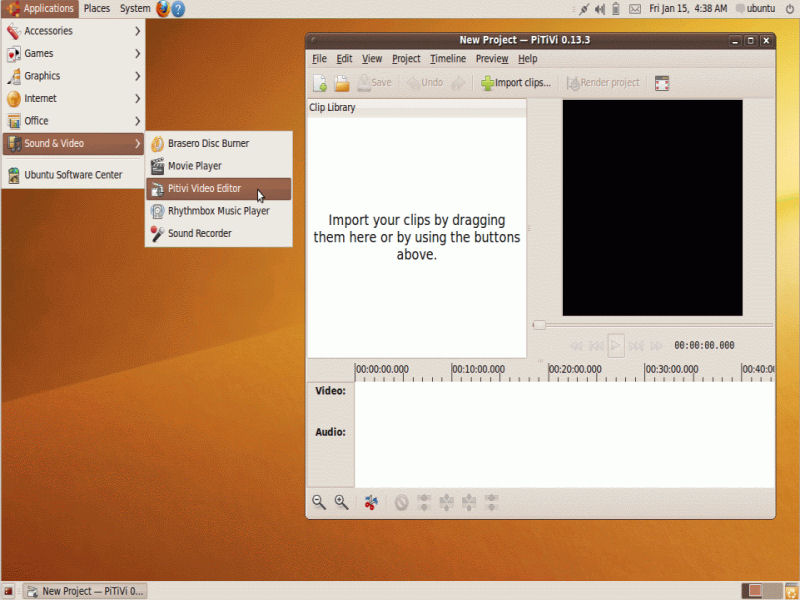Expand the Graphics submenu
The image size is (800, 600).
pyautogui.click(x=73, y=76)
